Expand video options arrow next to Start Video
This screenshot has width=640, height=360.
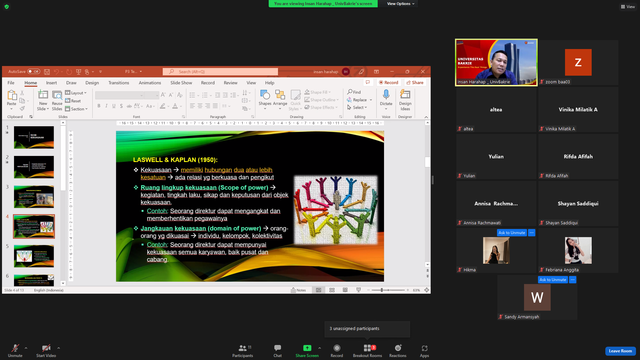click(58, 348)
